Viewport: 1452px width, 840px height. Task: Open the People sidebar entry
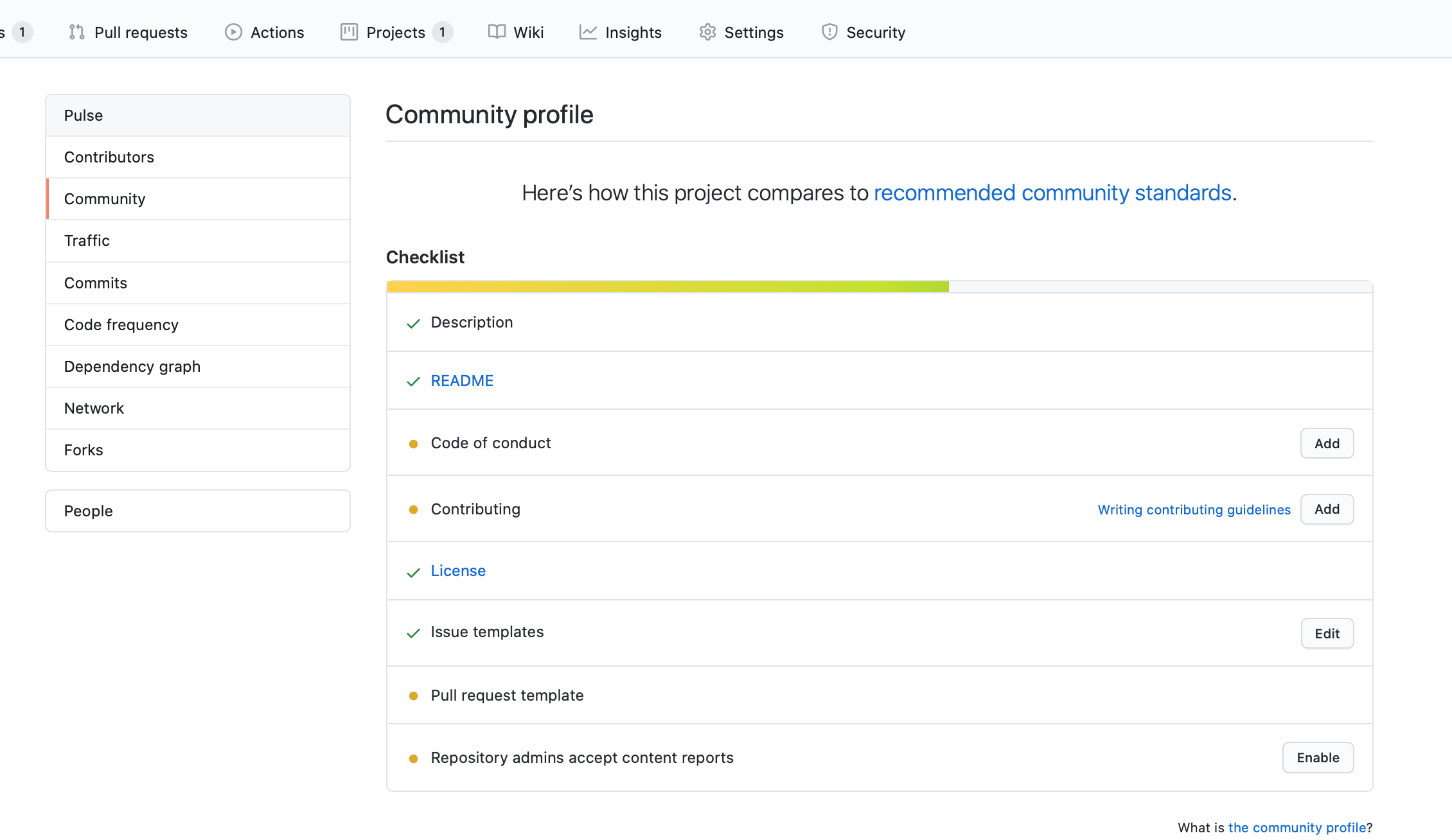pyautogui.click(x=198, y=511)
